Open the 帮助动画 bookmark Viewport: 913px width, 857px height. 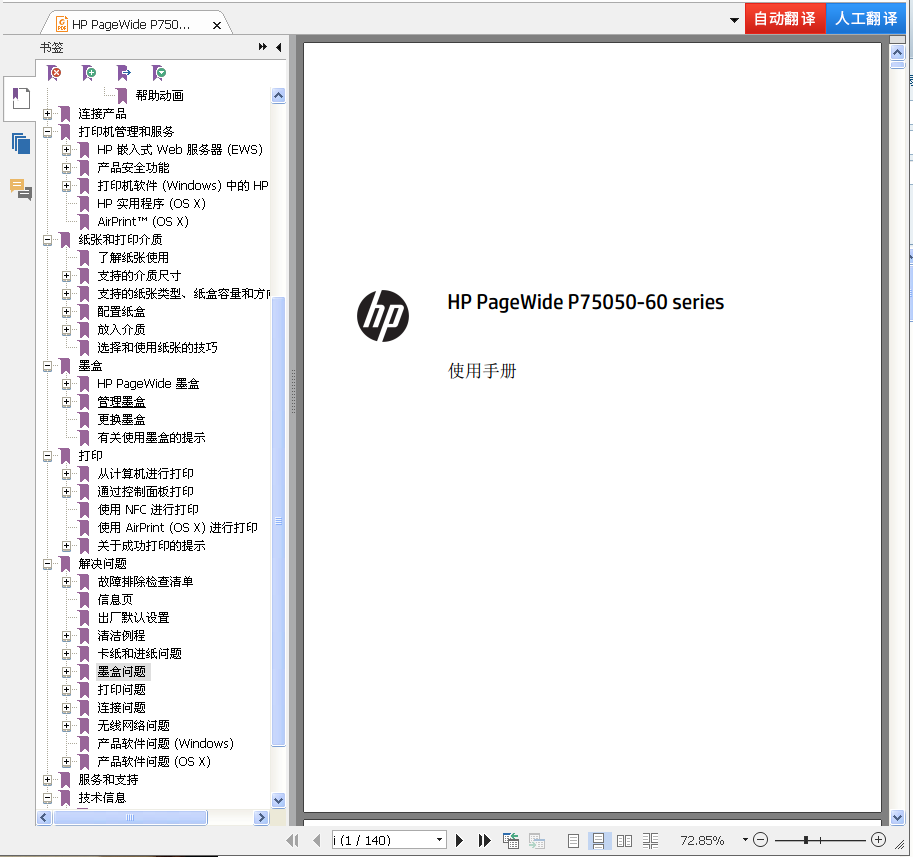point(160,95)
